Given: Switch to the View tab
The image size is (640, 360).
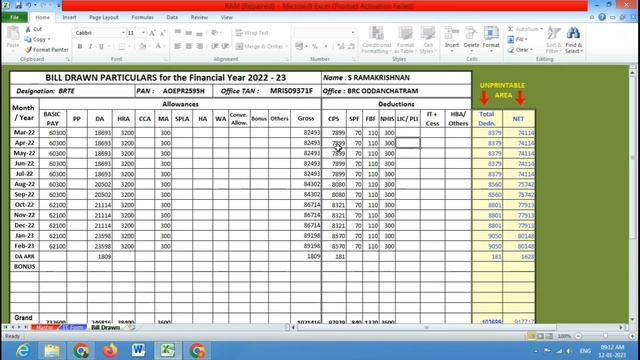Looking at the screenshot, I should coord(227,18).
